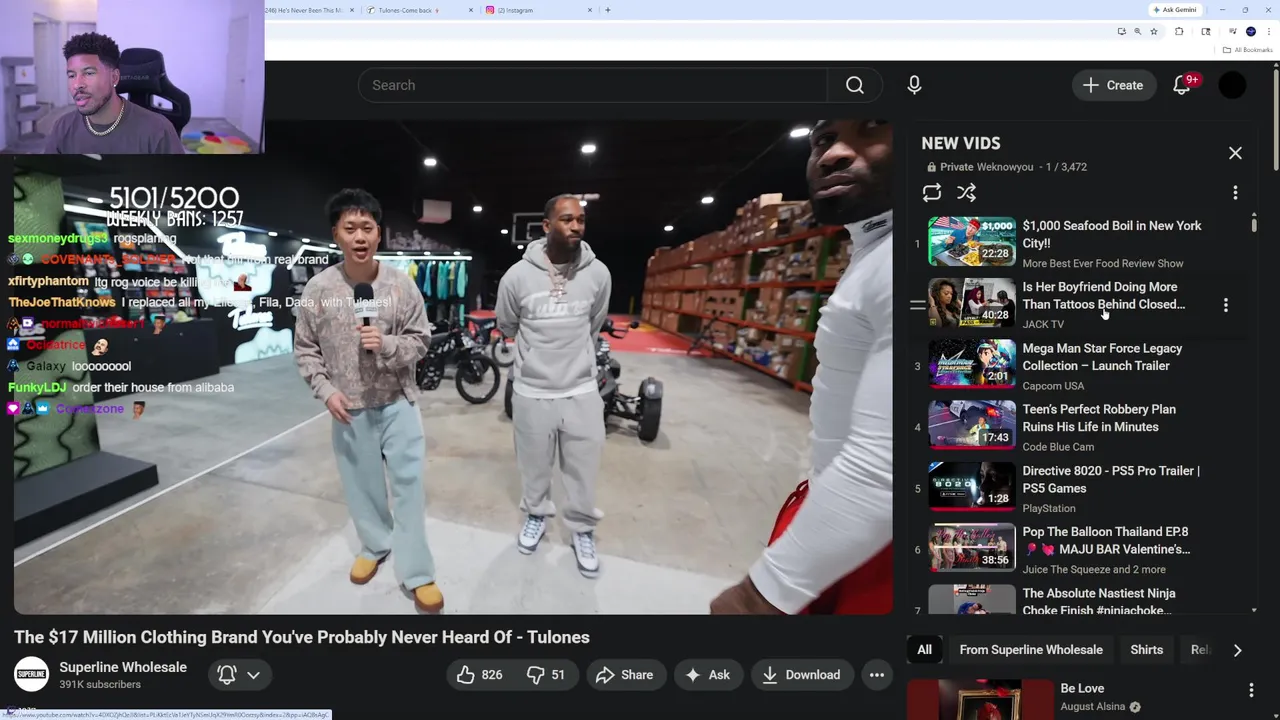Close the NEW VIDS playlist panel

(1235, 153)
